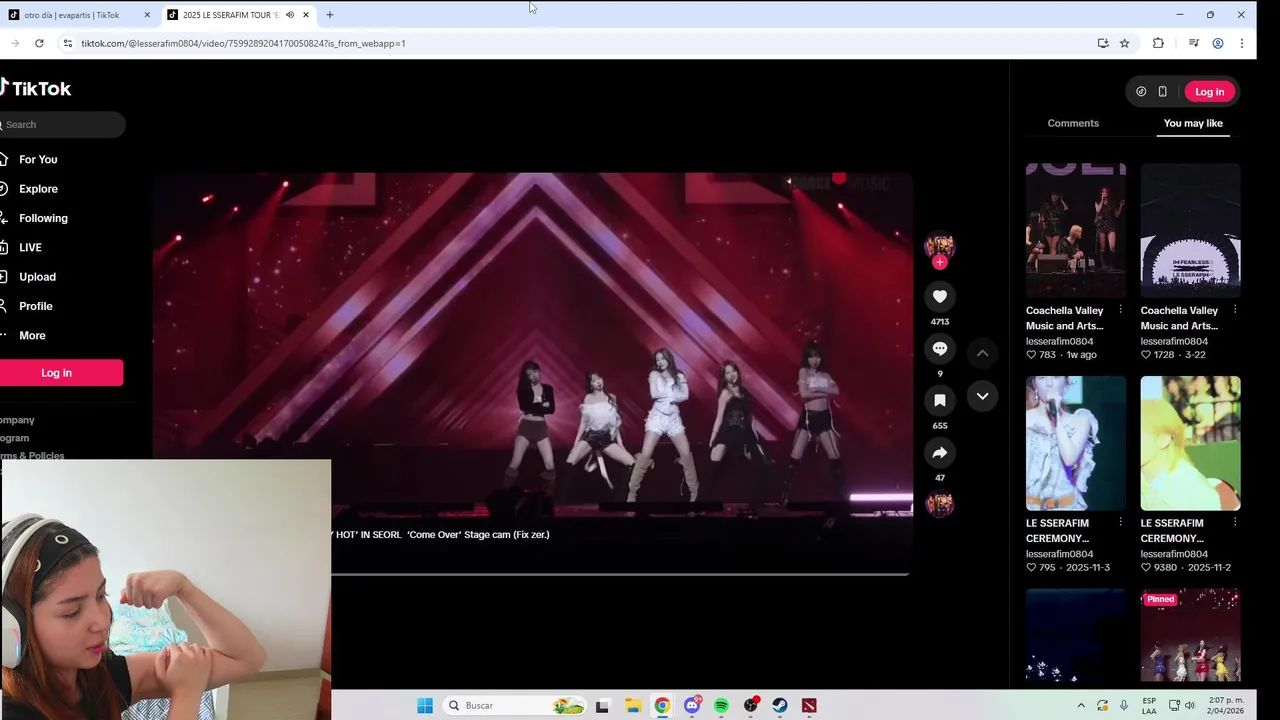Image resolution: width=1280 pixels, height=720 pixels.
Task: Open more options for Coachella video with 1728 likes
Action: tap(1235, 310)
